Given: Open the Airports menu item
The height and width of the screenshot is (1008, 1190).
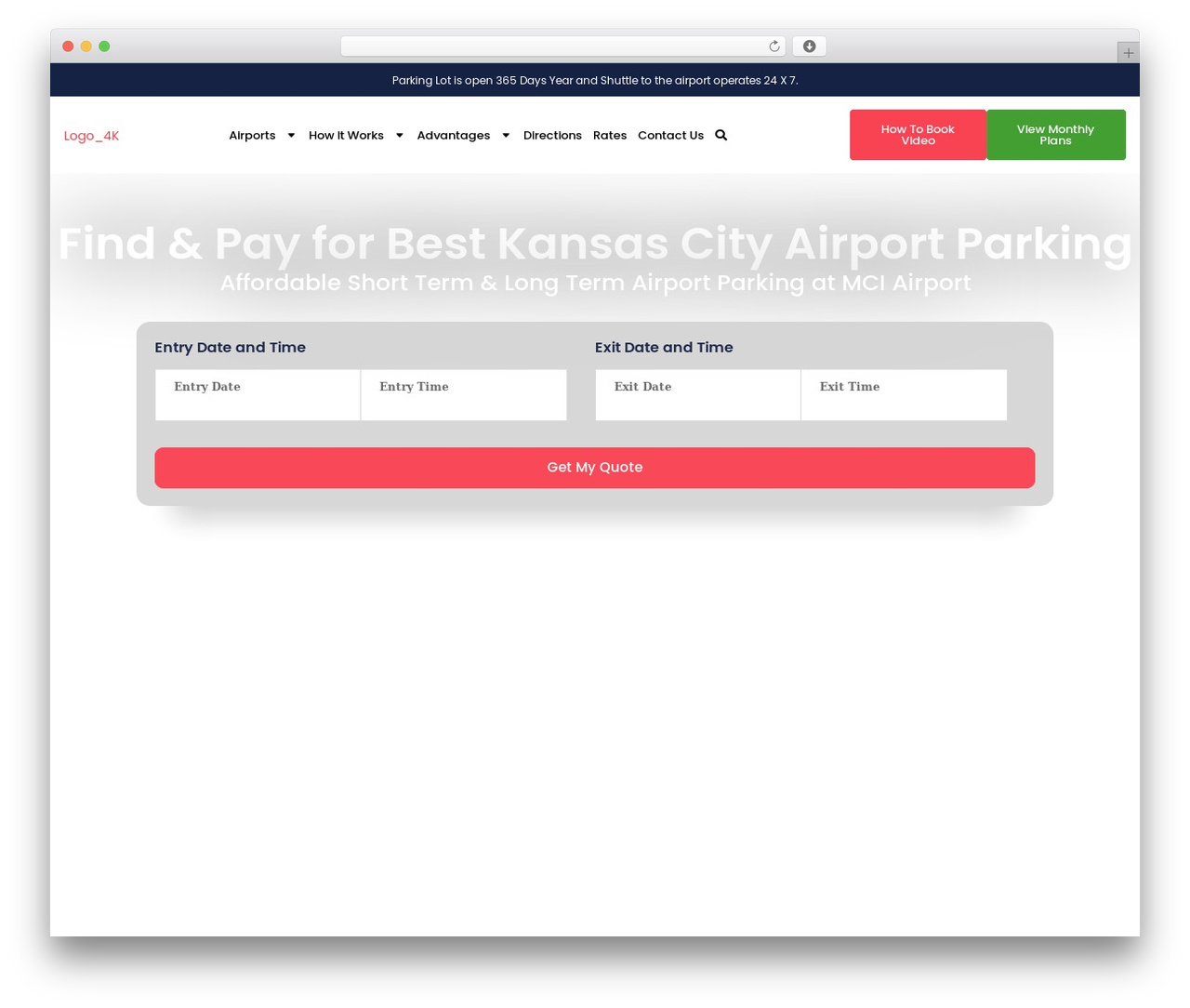Looking at the screenshot, I should pos(252,136).
